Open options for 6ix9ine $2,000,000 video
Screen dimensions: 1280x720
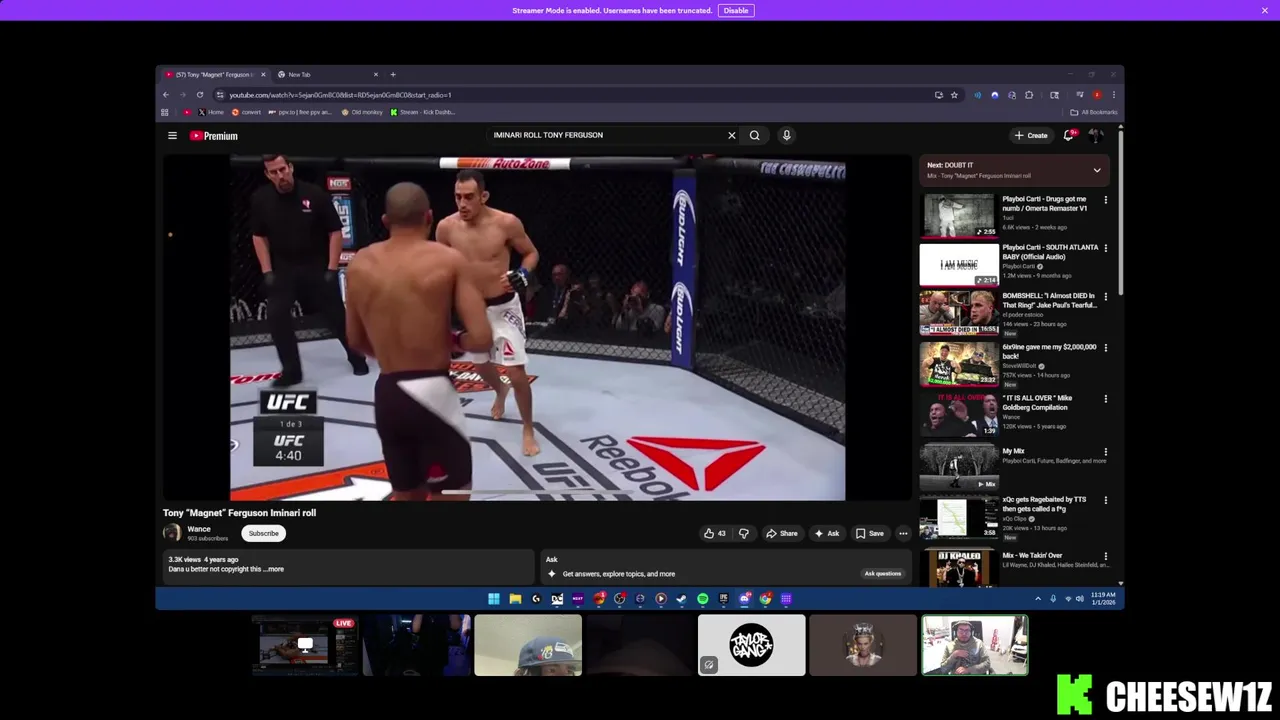[x=1105, y=348]
